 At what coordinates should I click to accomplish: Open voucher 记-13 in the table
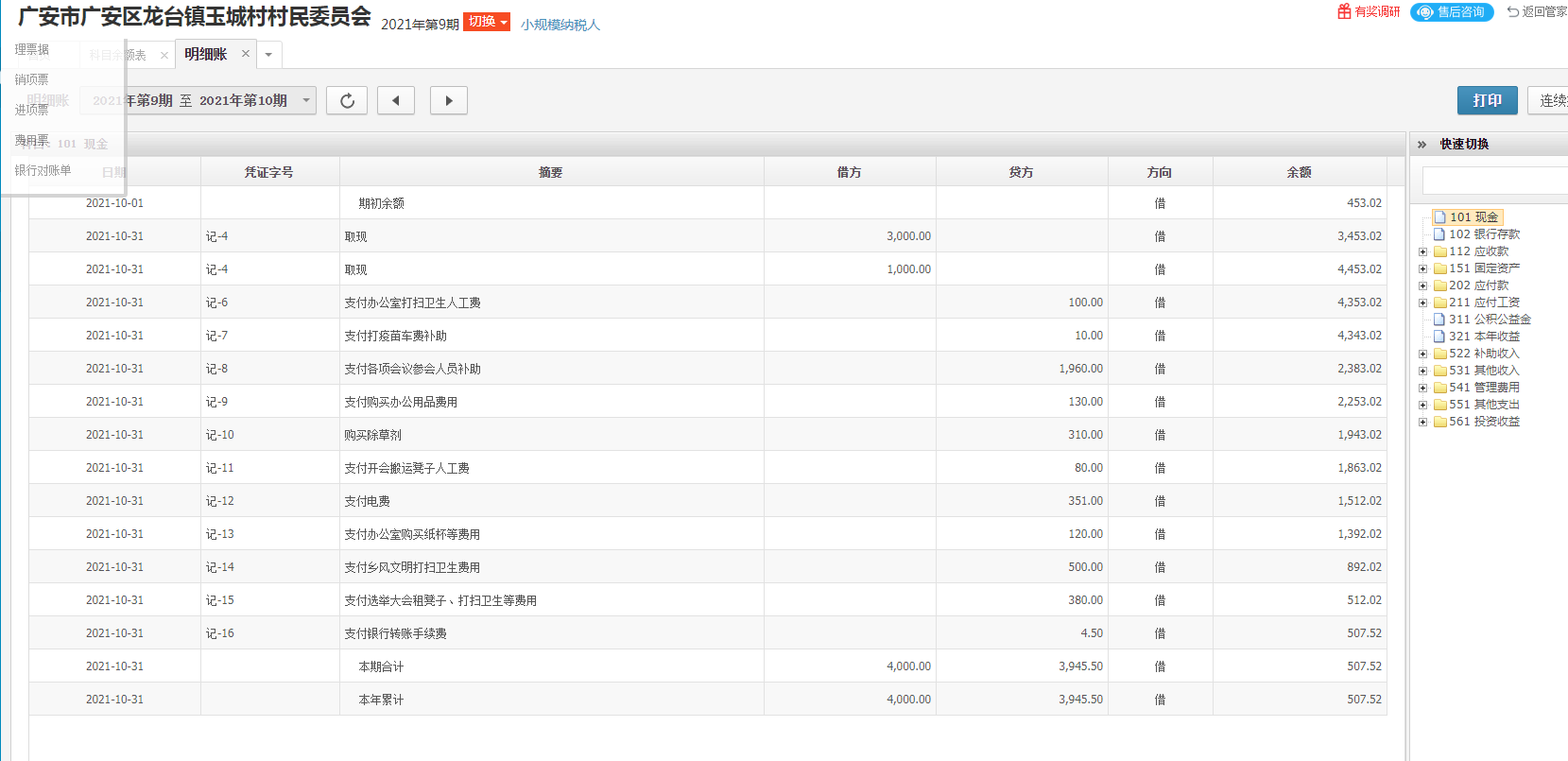(x=219, y=534)
